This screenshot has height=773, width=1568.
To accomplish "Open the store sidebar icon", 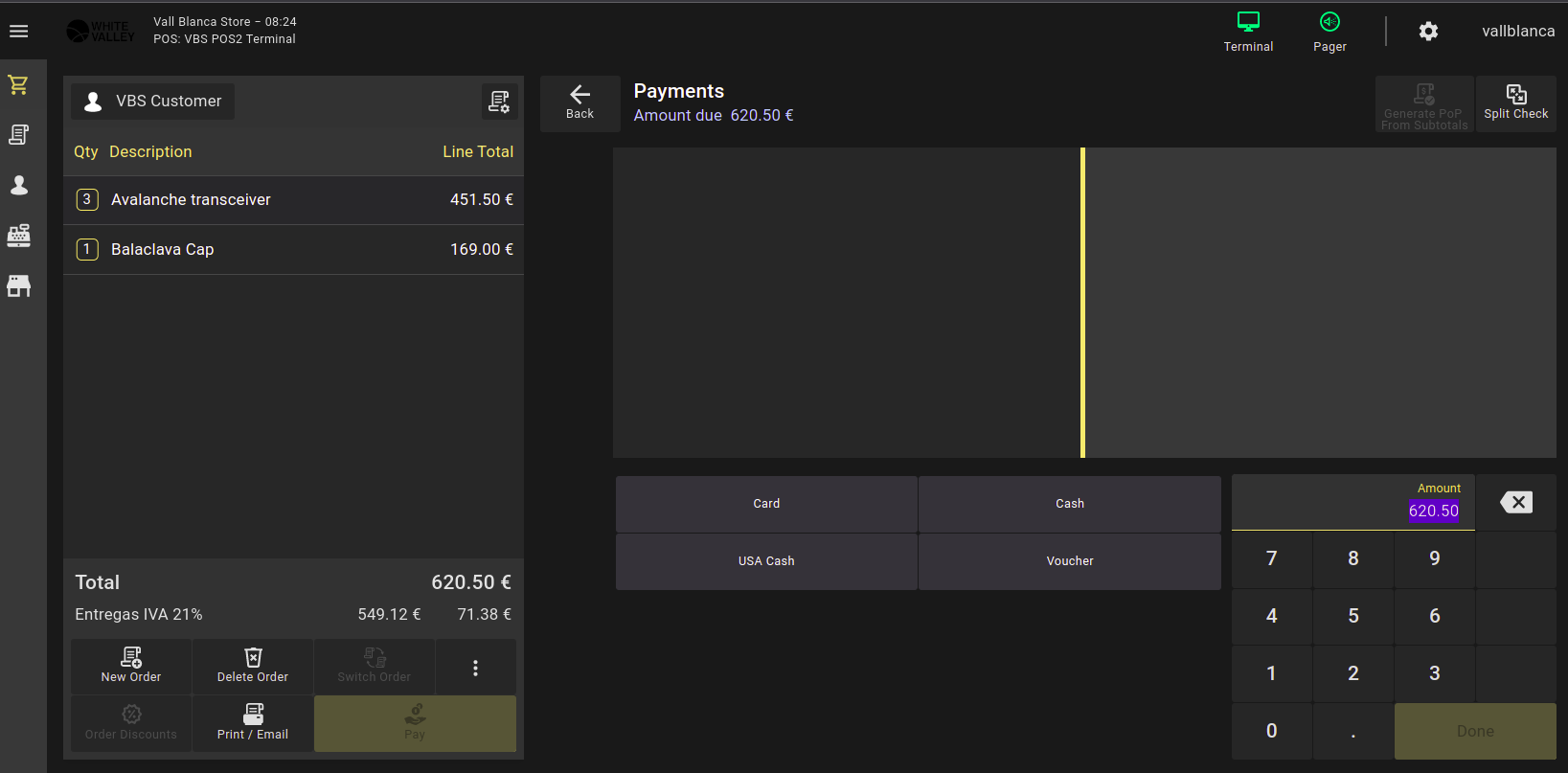I will [19, 285].
